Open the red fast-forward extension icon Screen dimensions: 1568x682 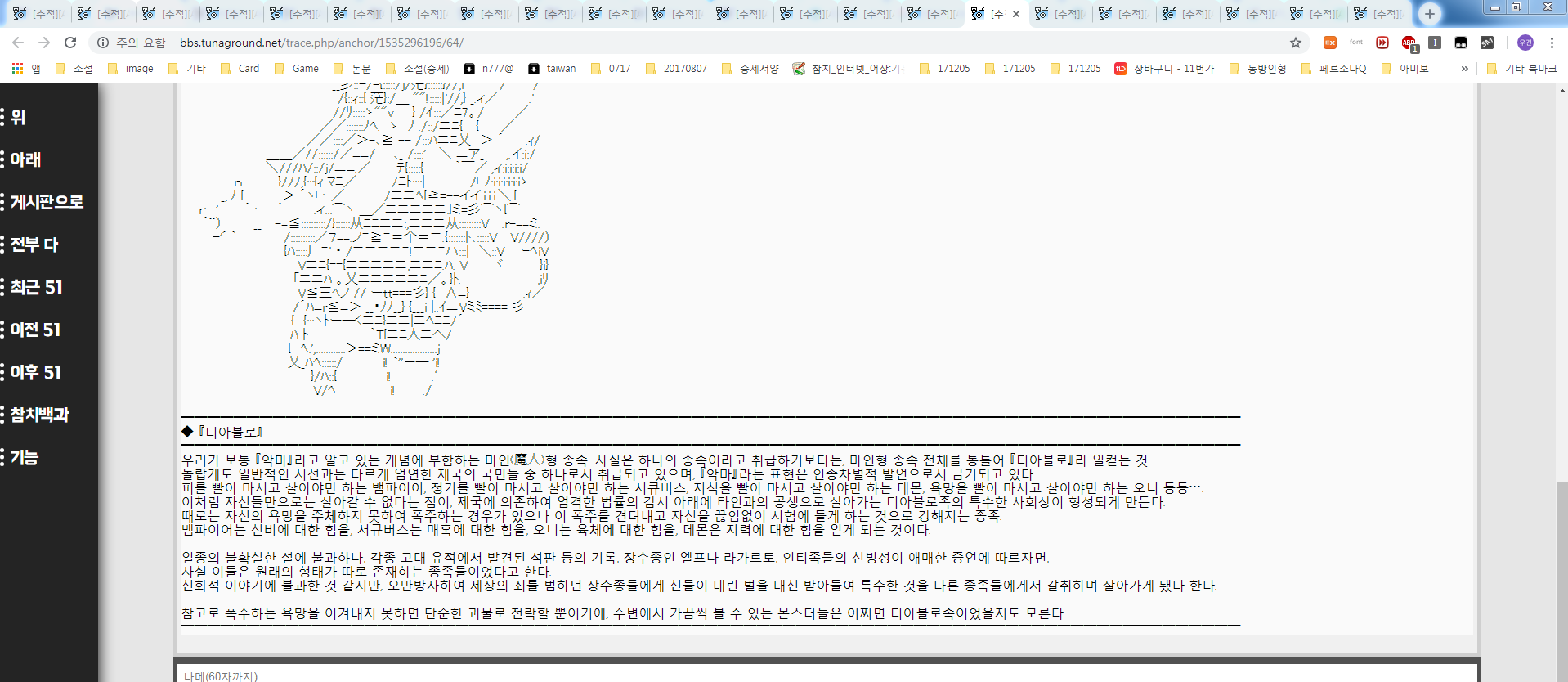(1382, 43)
